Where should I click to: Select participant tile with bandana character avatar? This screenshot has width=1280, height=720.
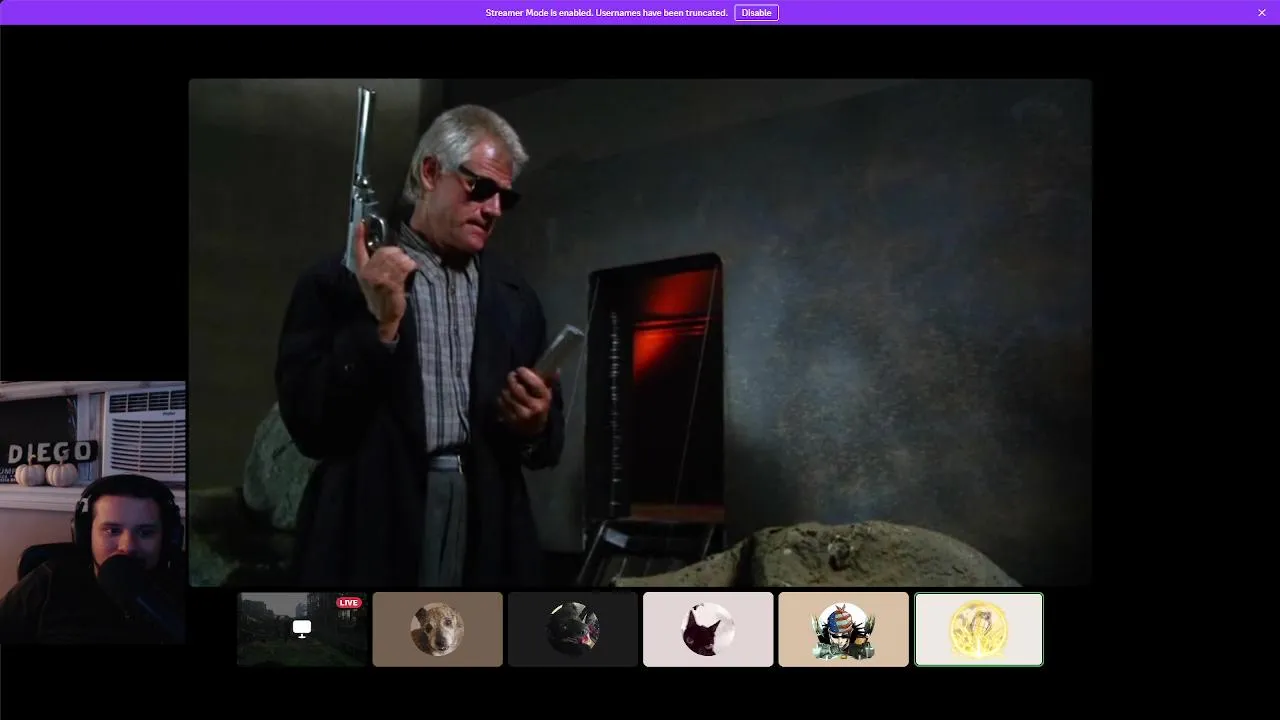point(843,629)
